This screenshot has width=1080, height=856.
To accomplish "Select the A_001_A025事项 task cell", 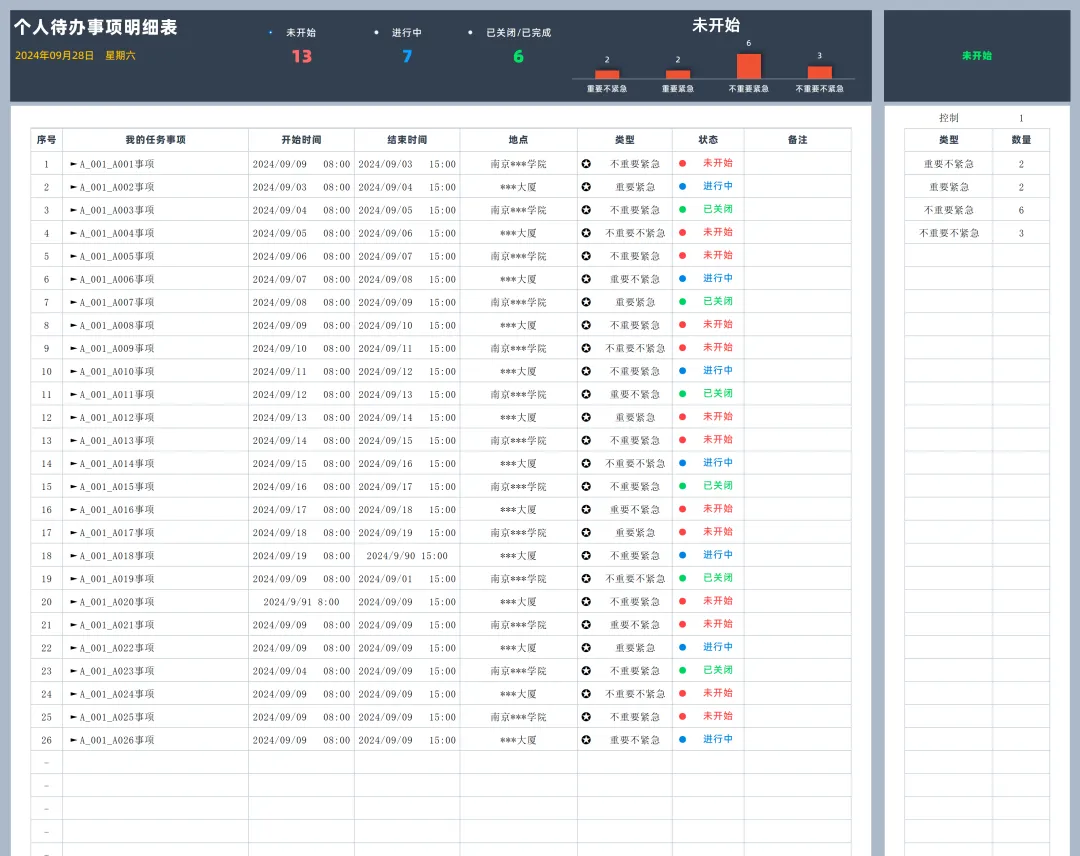I will click(x=156, y=717).
